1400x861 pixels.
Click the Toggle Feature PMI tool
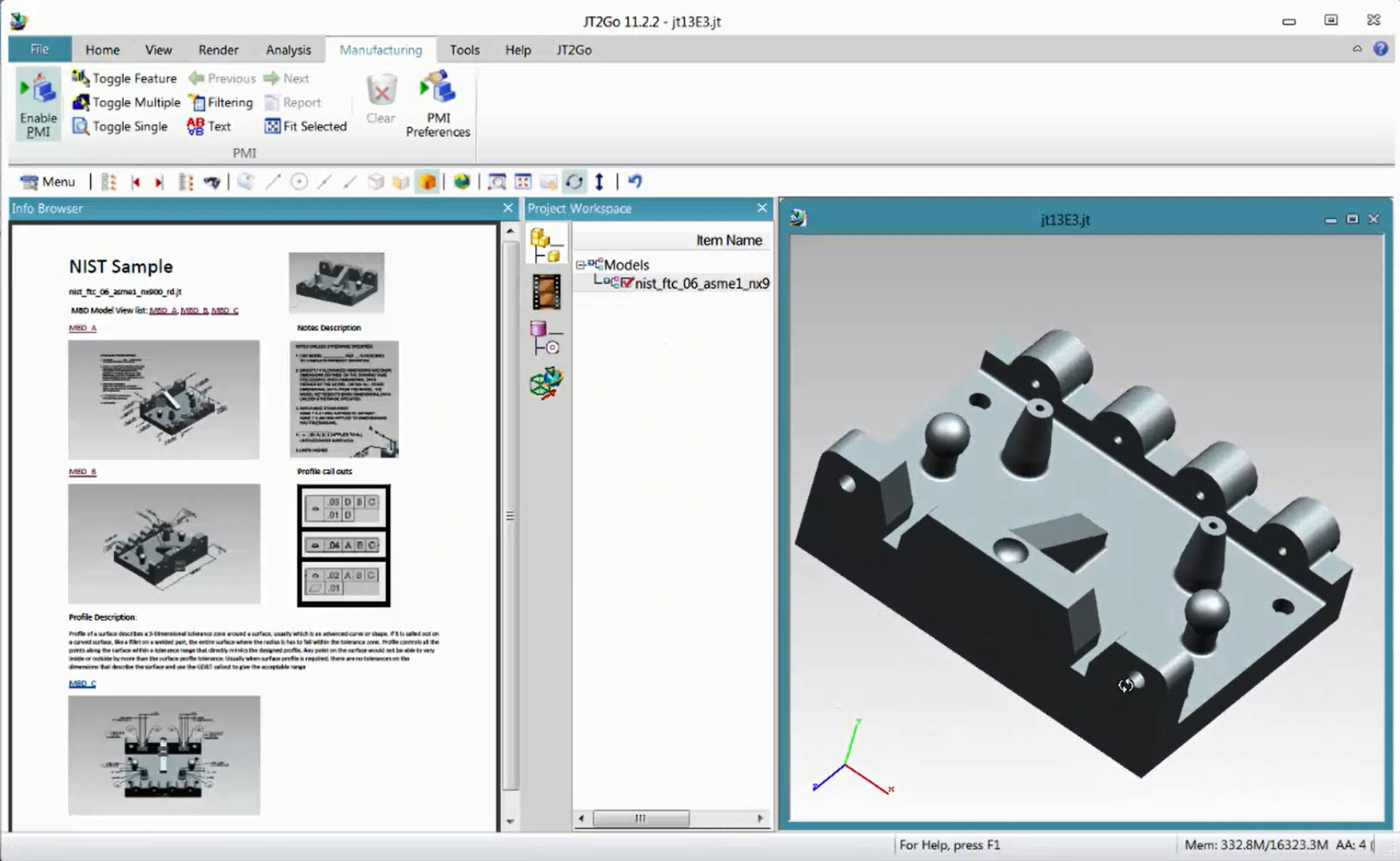point(124,78)
